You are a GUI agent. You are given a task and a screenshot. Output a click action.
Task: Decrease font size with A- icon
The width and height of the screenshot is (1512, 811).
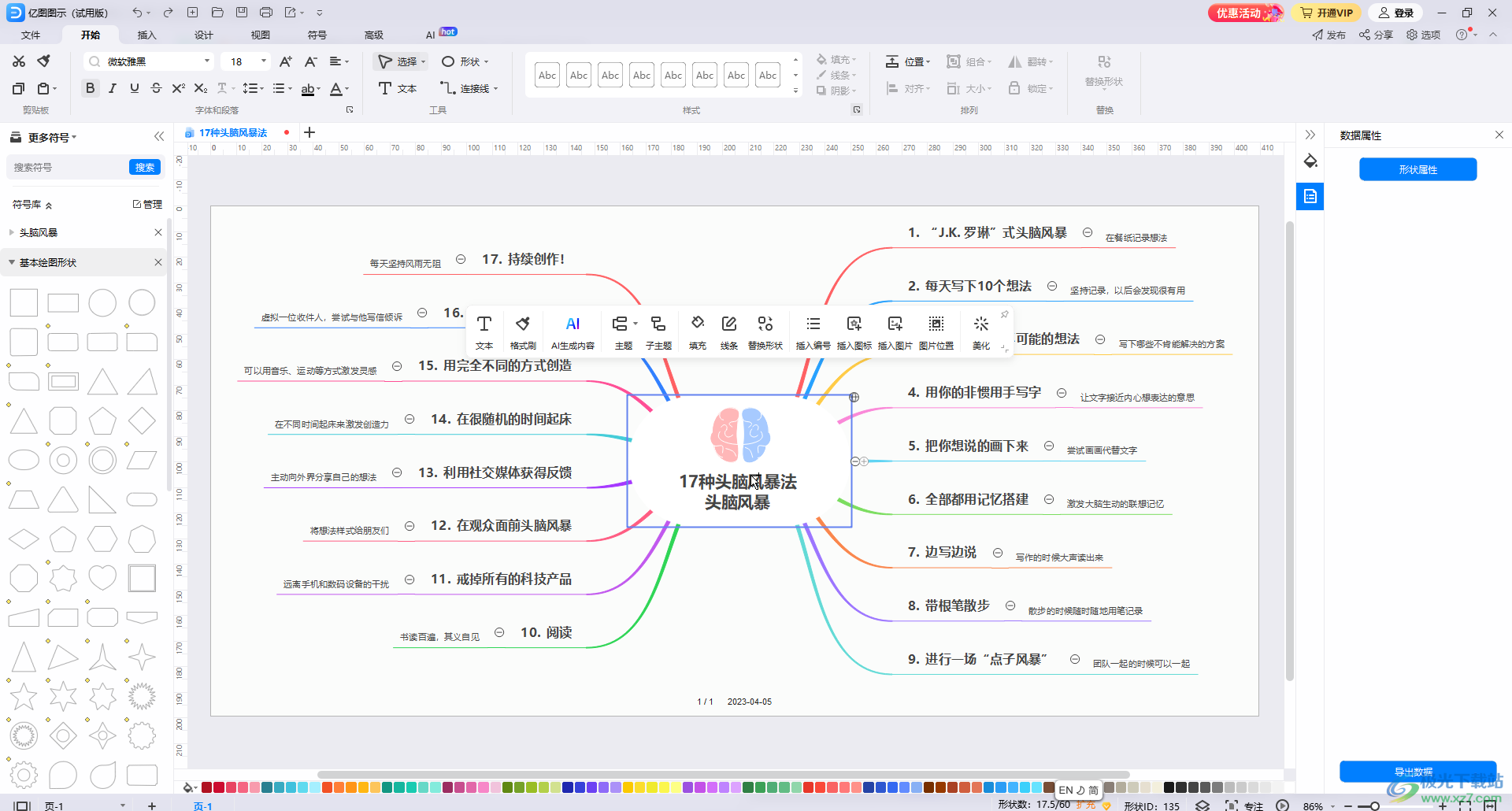pyautogui.click(x=311, y=61)
